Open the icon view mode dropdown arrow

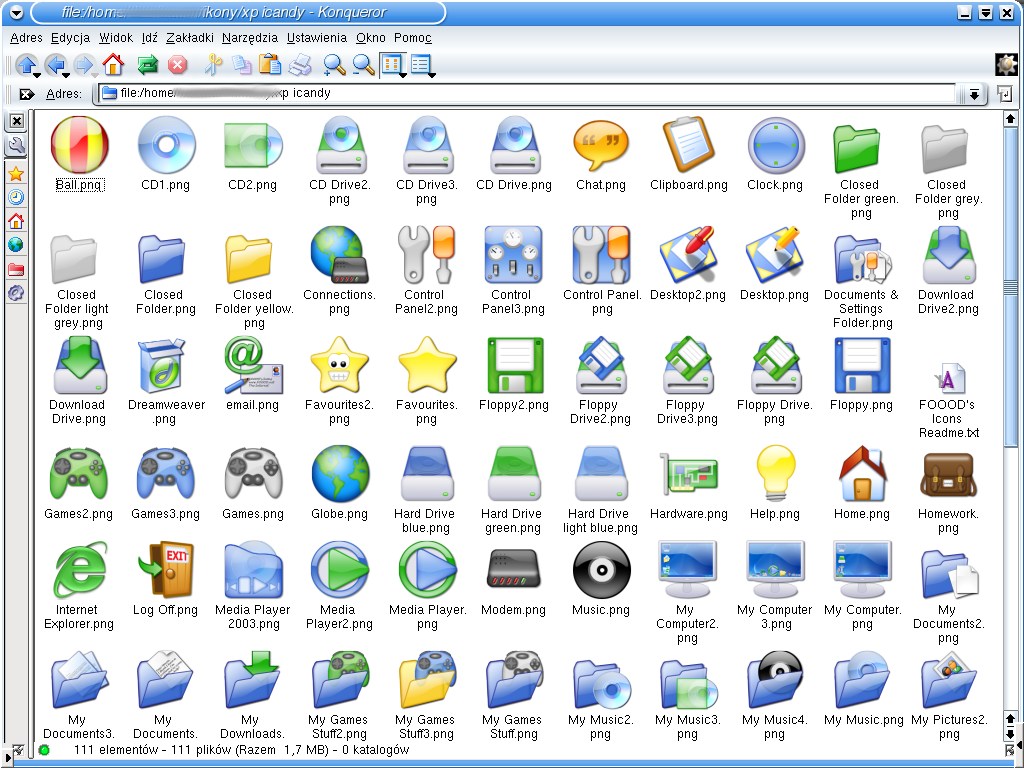[x=403, y=74]
